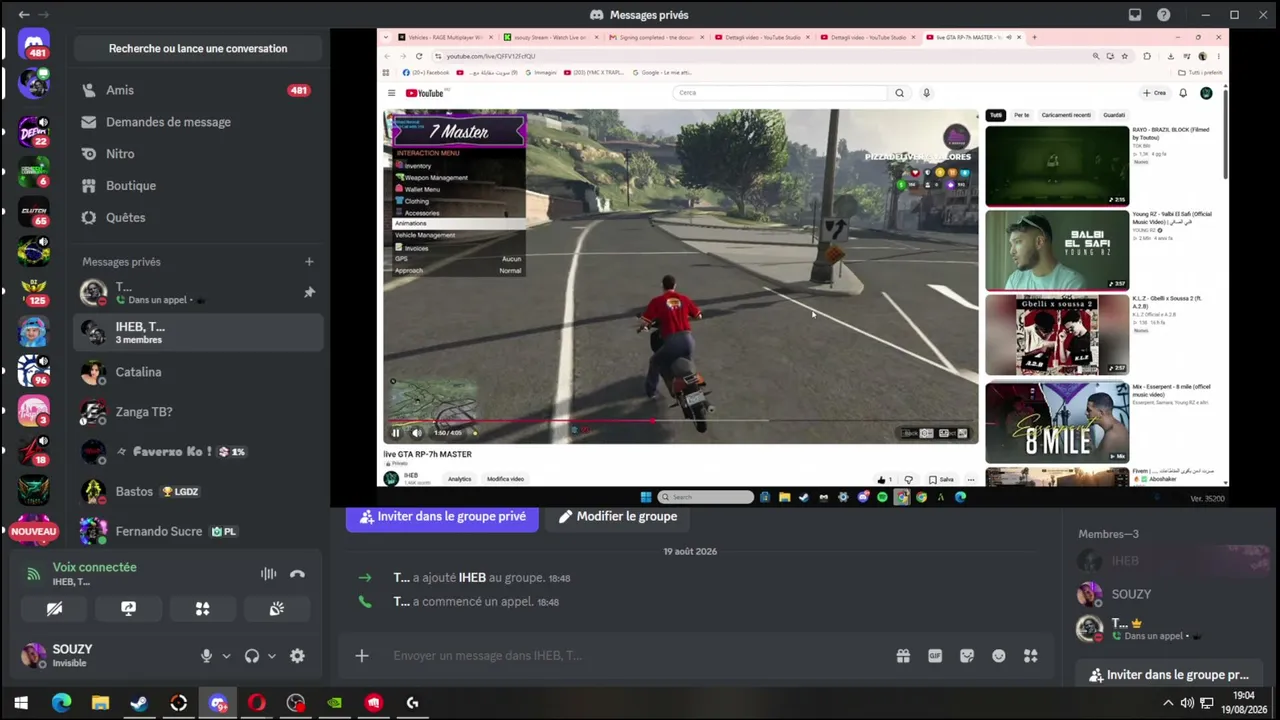
Task: Open the Bastos conversation
Action: tap(198, 492)
